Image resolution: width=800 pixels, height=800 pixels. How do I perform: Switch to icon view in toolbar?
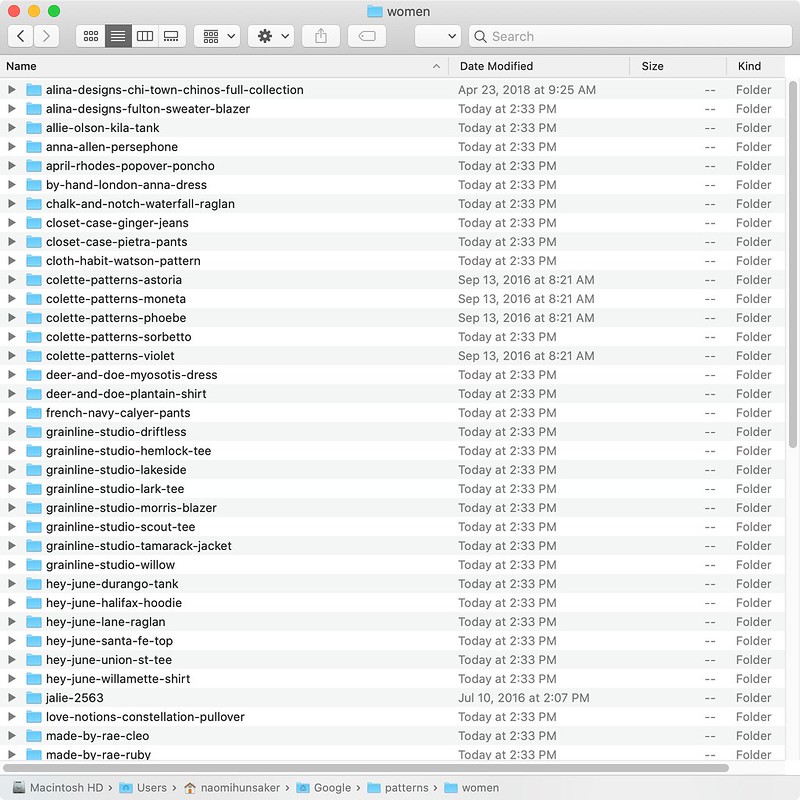[x=91, y=36]
